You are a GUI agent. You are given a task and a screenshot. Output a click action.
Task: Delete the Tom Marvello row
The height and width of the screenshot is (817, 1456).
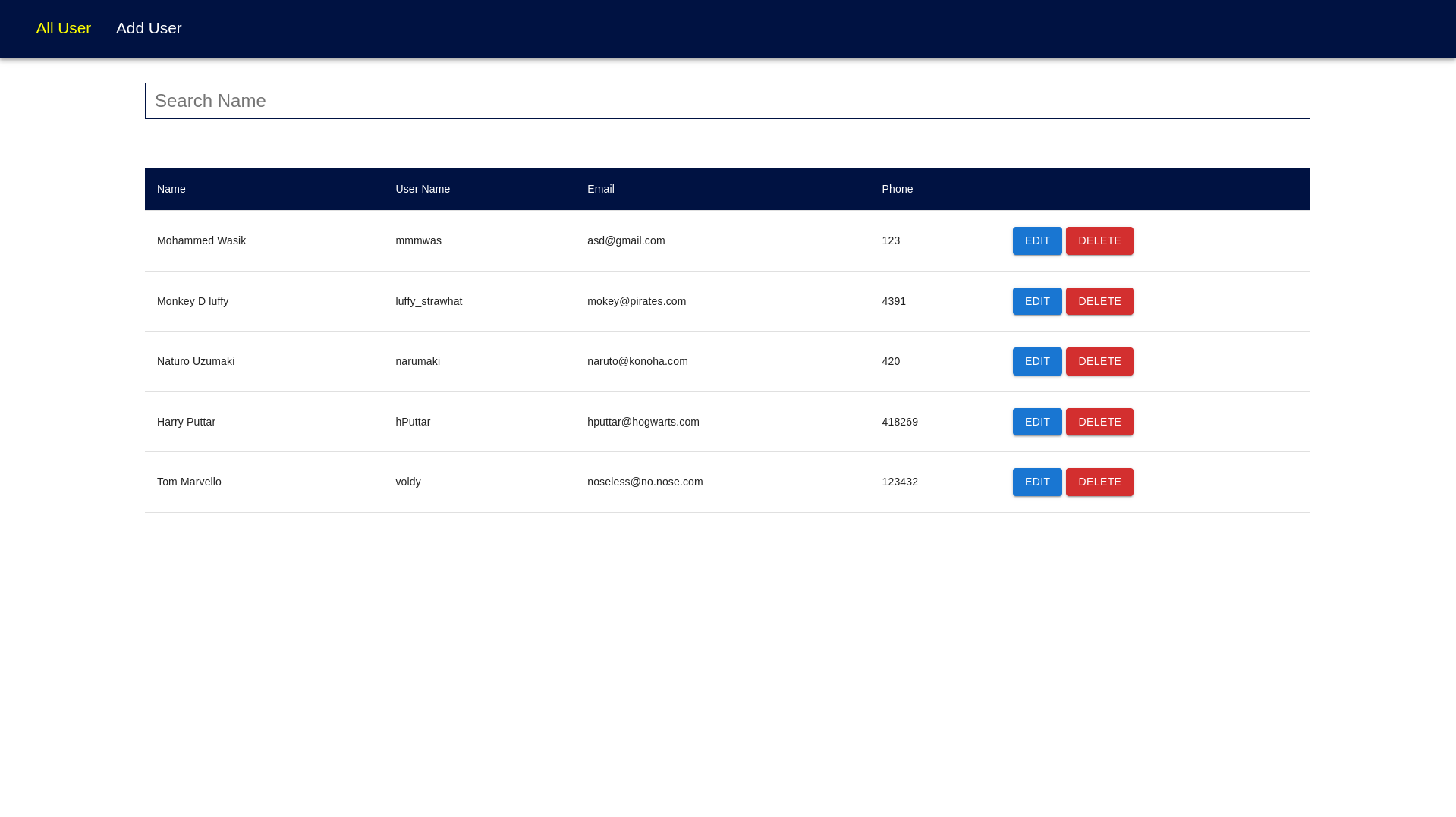pos(1099,482)
